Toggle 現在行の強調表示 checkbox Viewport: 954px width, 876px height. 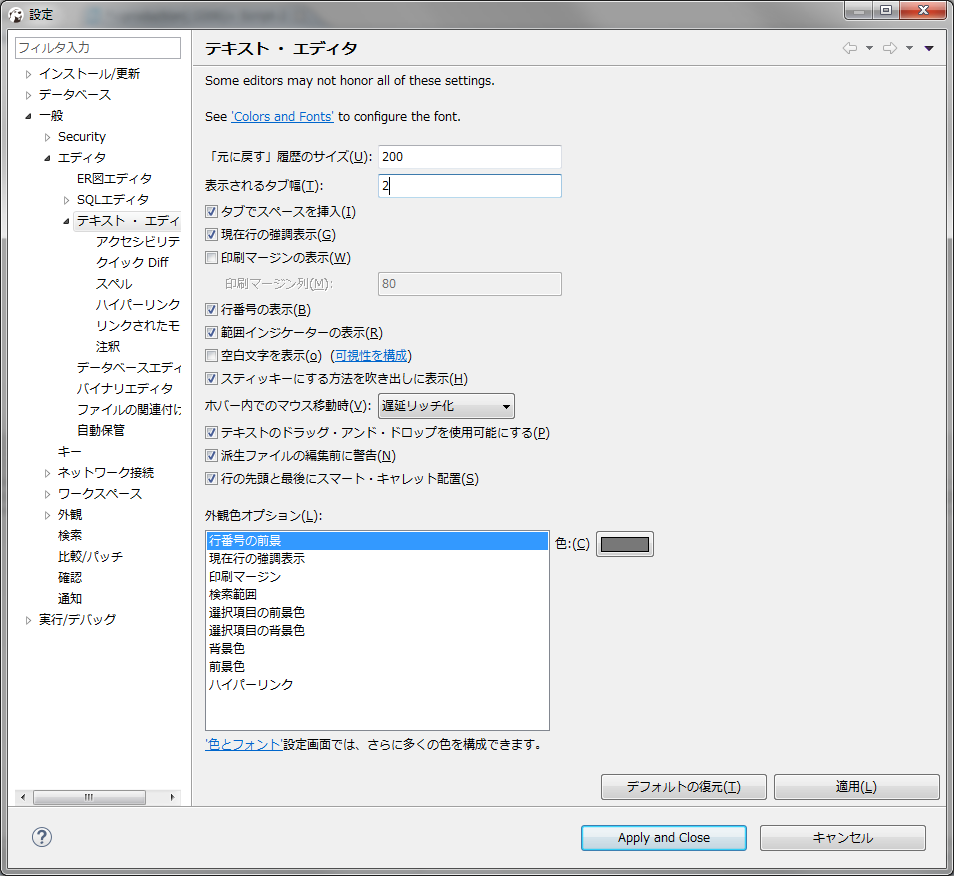coord(211,235)
